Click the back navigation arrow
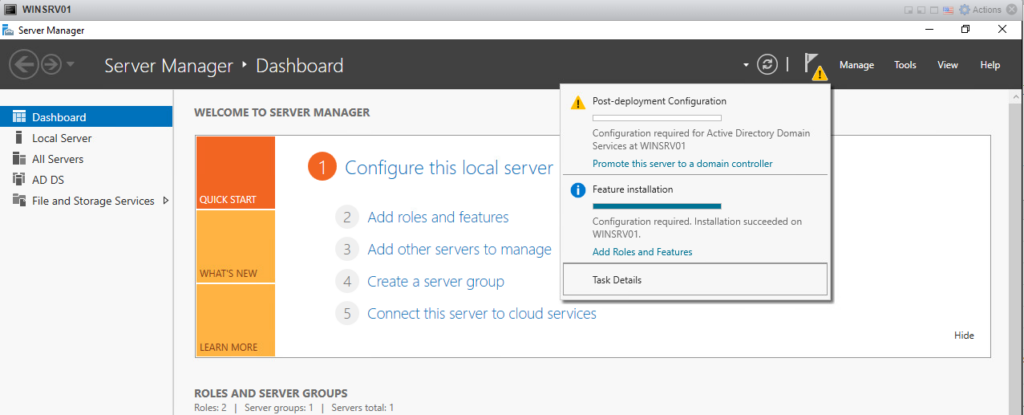This screenshot has width=1024, height=415. pyautogui.click(x=24, y=65)
